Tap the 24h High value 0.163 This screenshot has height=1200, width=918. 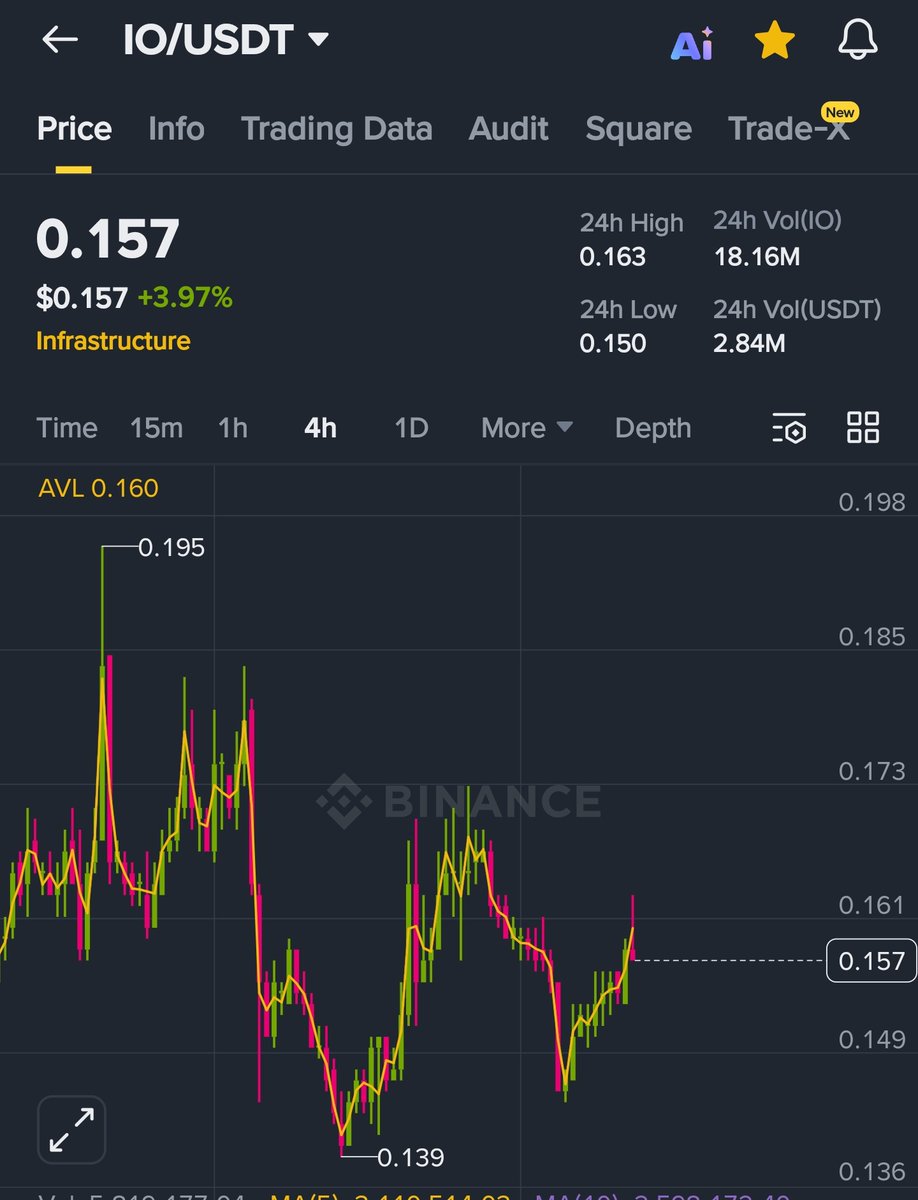pos(613,257)
